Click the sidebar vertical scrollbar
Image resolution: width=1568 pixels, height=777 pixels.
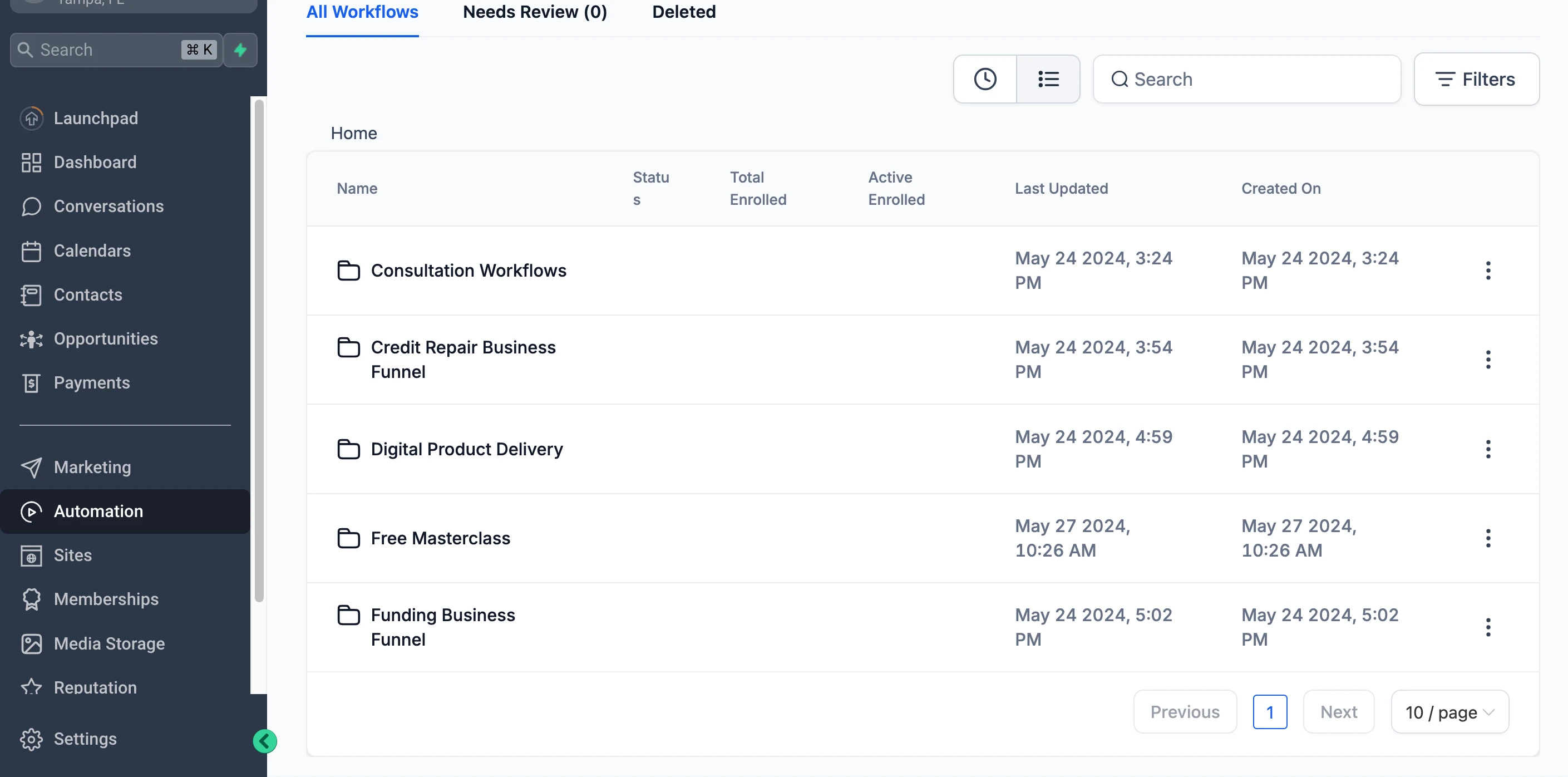259,350
